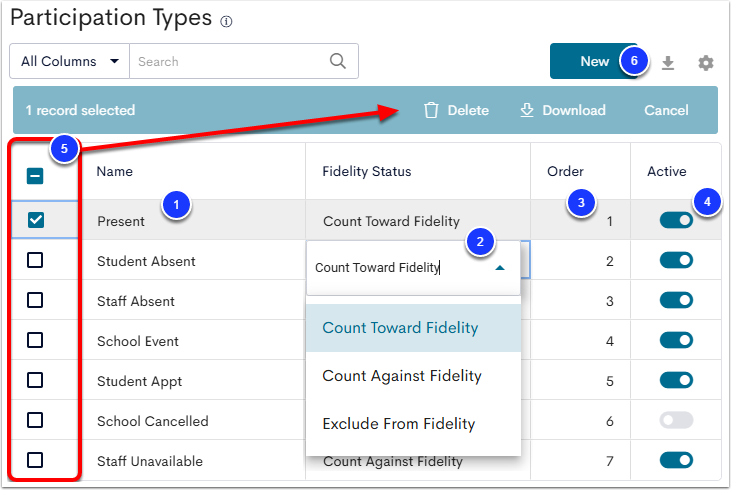Check the School Cancelled row checkbox
Image resolution: width=731 pixels, height=490 pixels.
[35, 420]
